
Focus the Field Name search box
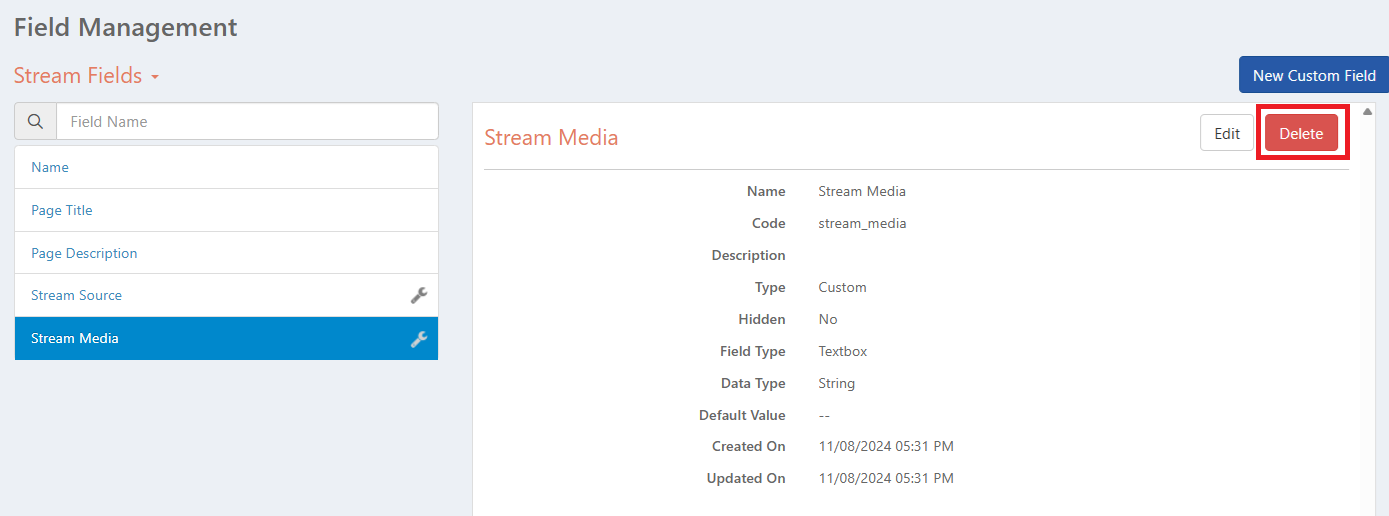[247, 121]
